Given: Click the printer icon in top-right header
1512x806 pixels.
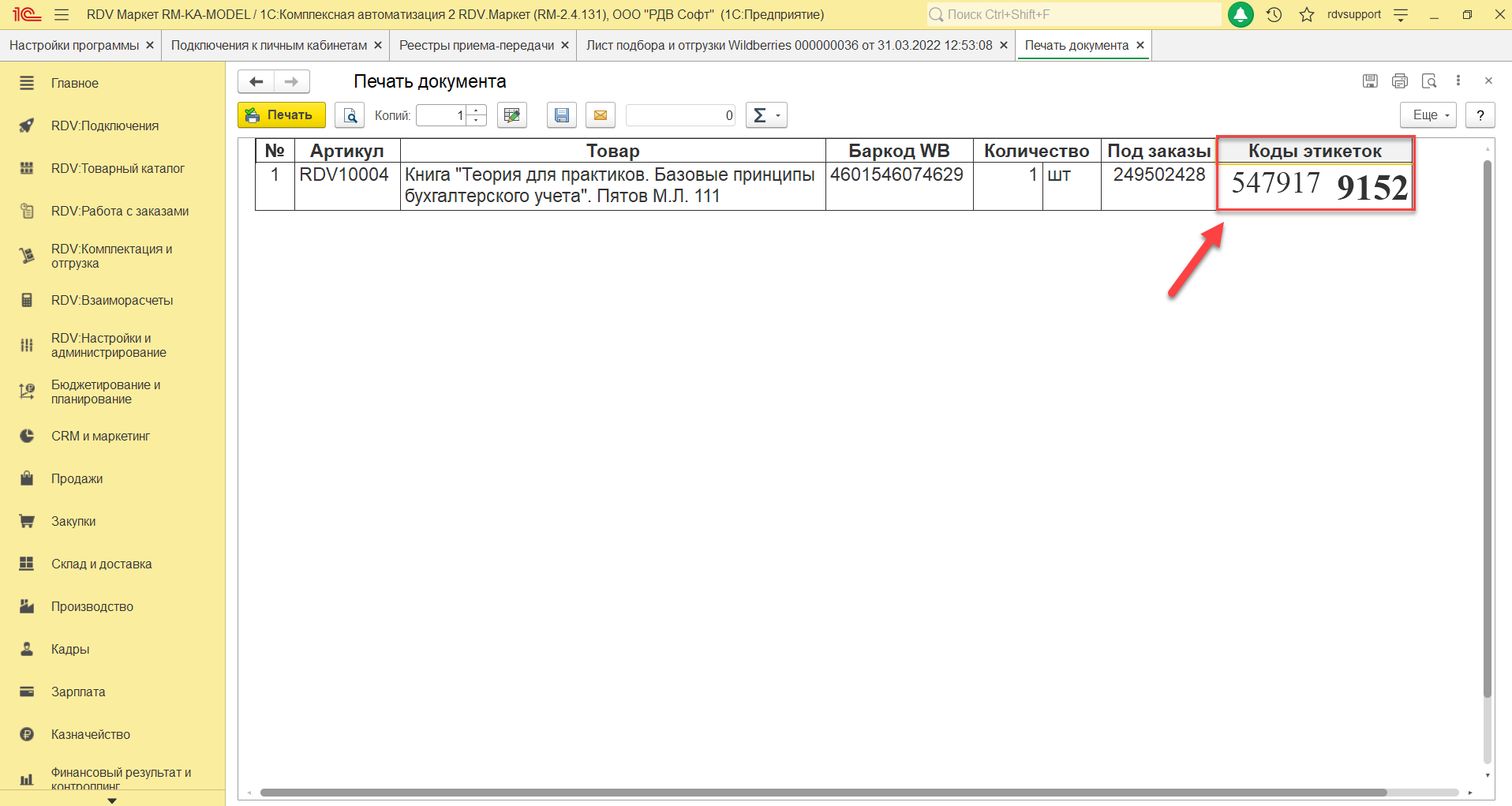Looking at the screenshot, I should coord(1400,81).
